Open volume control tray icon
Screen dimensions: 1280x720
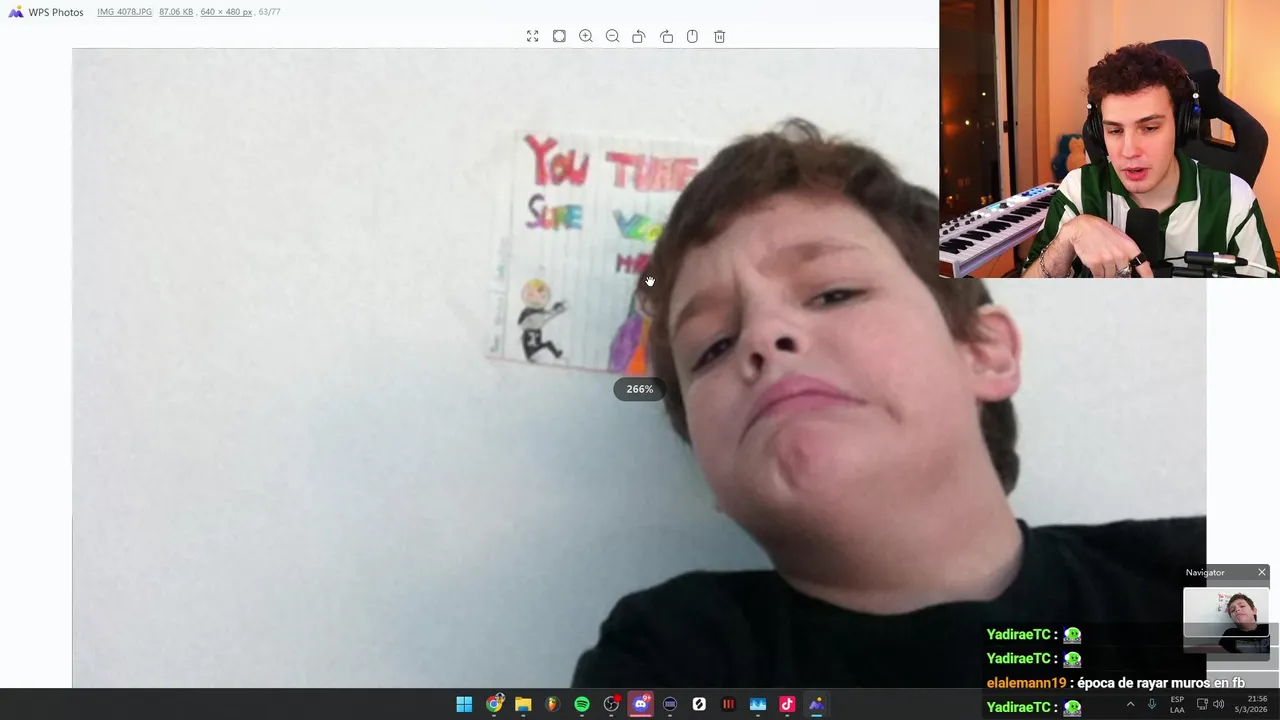click(x=1218, y=704)
